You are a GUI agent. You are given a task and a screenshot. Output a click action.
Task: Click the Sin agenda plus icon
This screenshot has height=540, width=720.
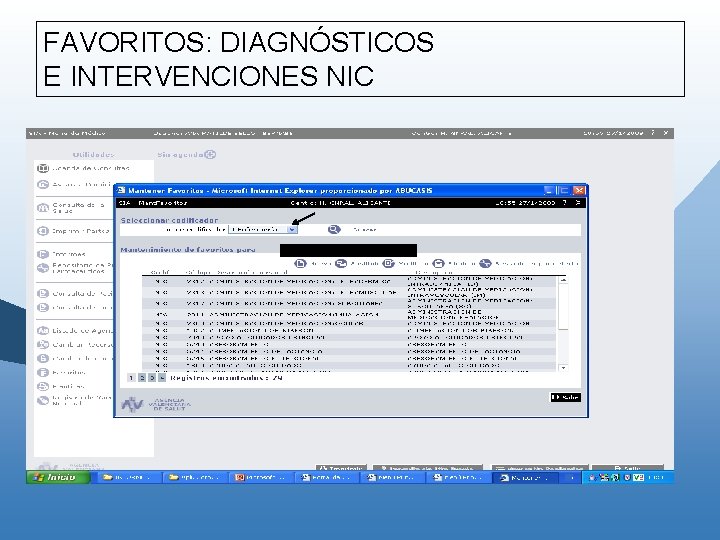pos(210,154)
